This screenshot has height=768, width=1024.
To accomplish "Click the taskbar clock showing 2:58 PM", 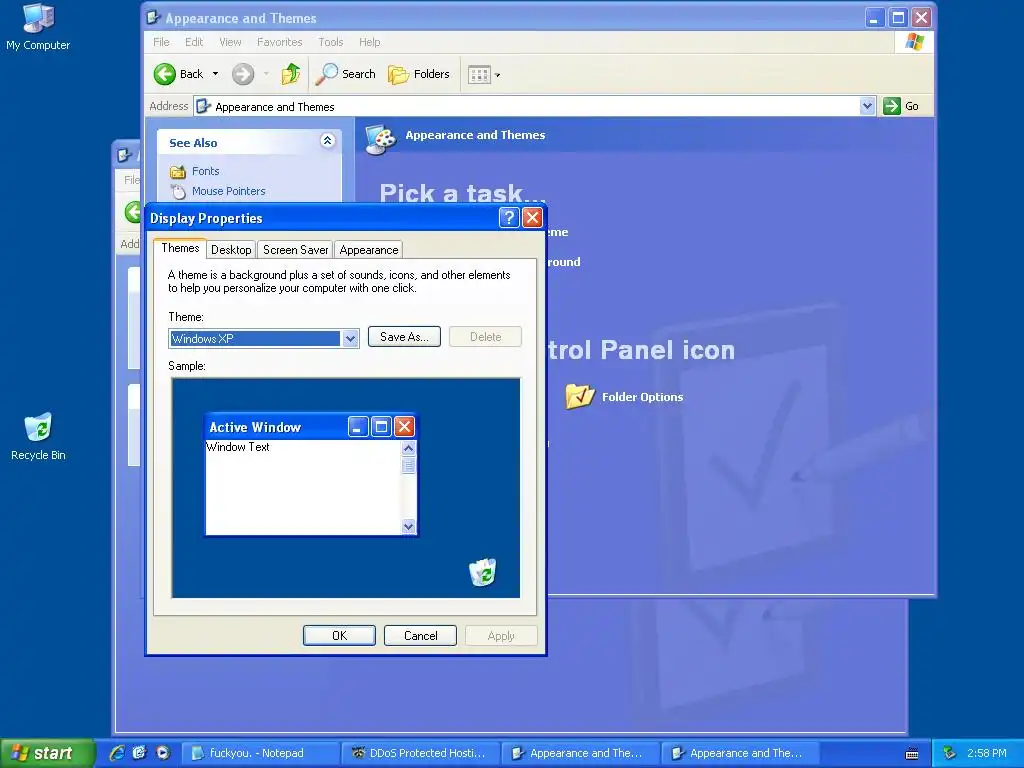I will (987, 753).
